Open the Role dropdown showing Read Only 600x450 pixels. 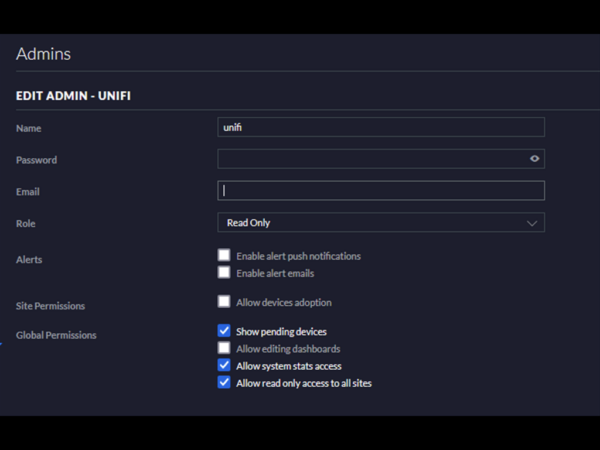(381, 222)
